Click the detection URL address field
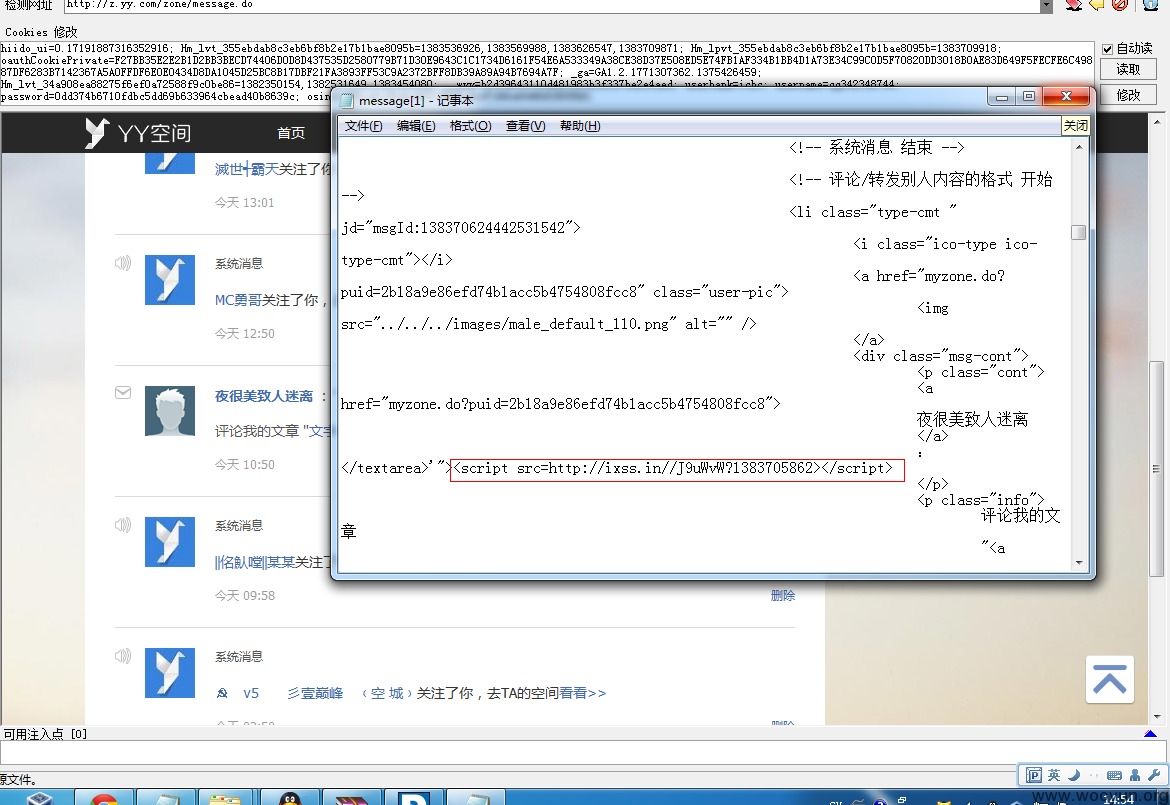Image resolution: width=1170 pixels, height=805 pixels. coord(552,5)
